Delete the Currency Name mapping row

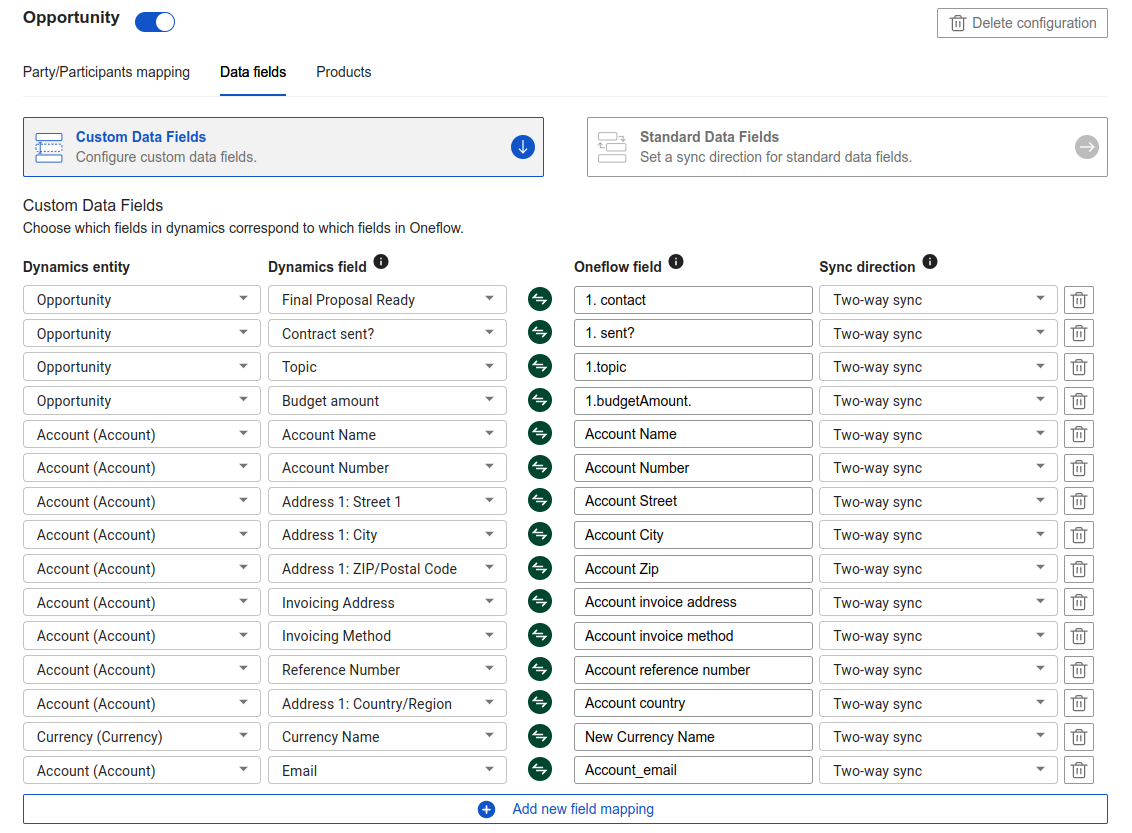click(x=1079, y=737)
